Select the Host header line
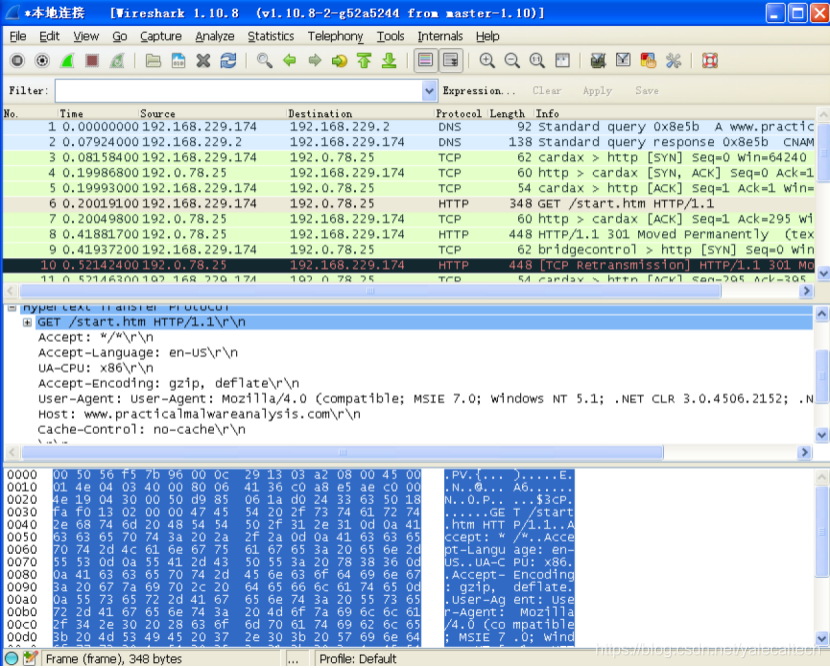 [199, 414]
